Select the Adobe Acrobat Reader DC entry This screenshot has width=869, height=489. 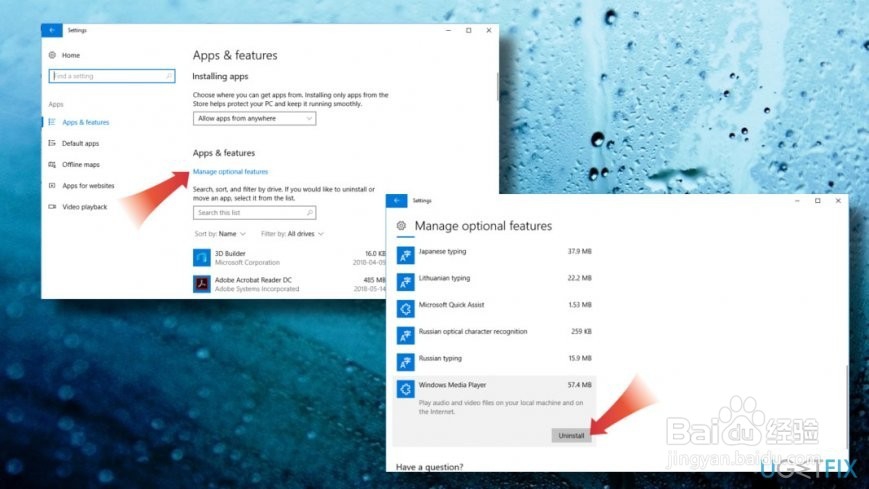[289, 284]
